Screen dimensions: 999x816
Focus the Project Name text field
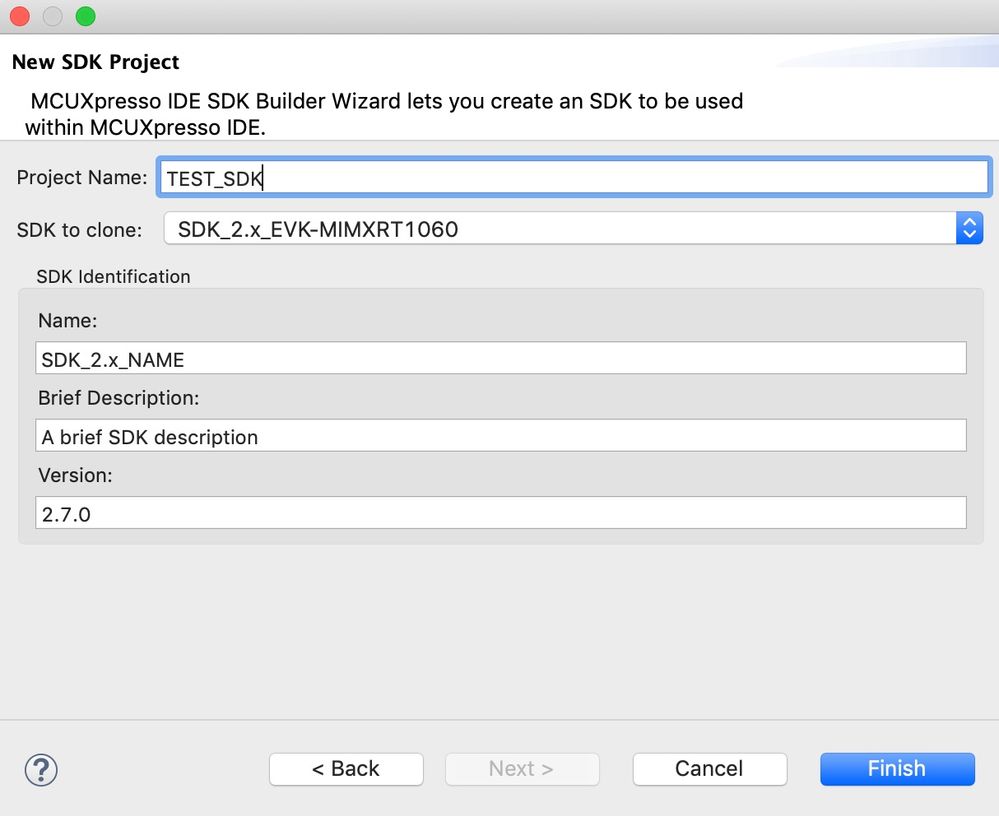tap(574, 178)
